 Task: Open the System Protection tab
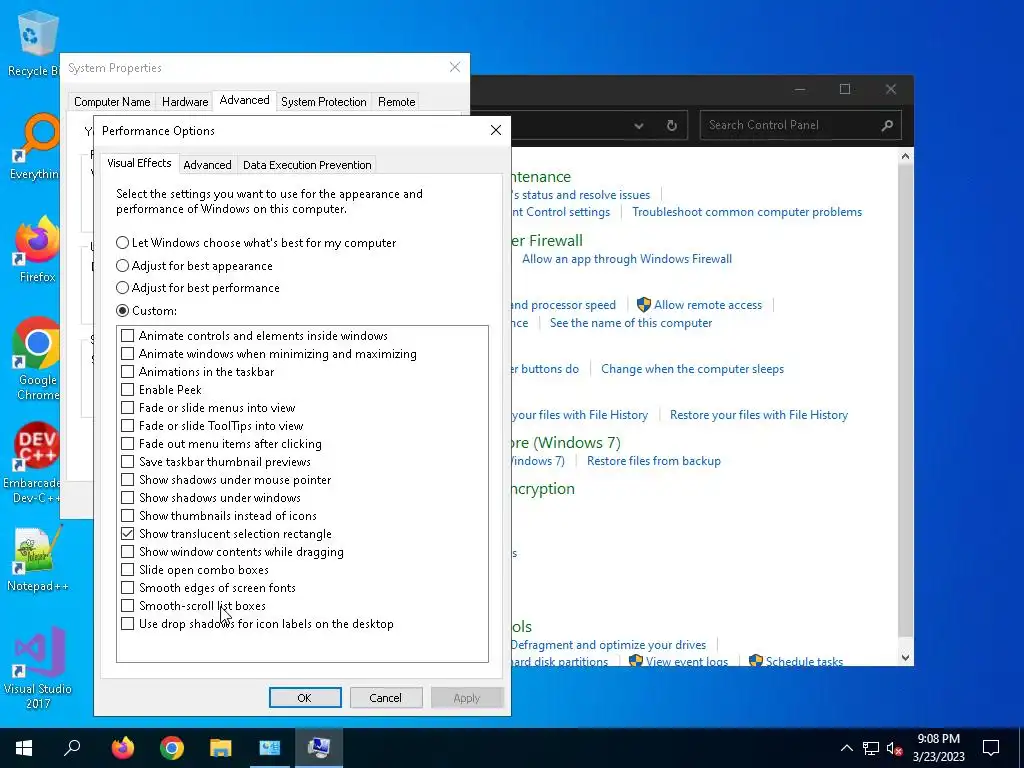tap(323, 102)
